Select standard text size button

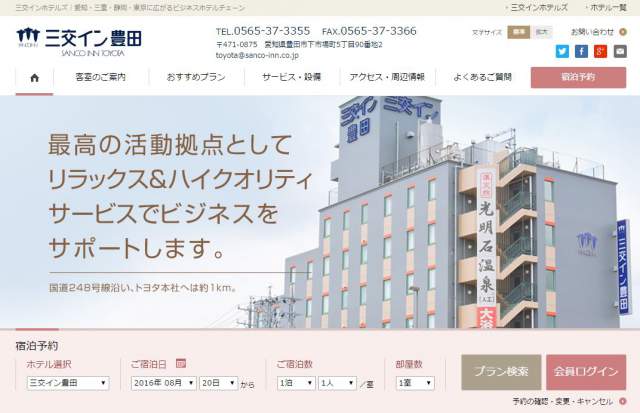pyautogui.click(x=518, y=32)
